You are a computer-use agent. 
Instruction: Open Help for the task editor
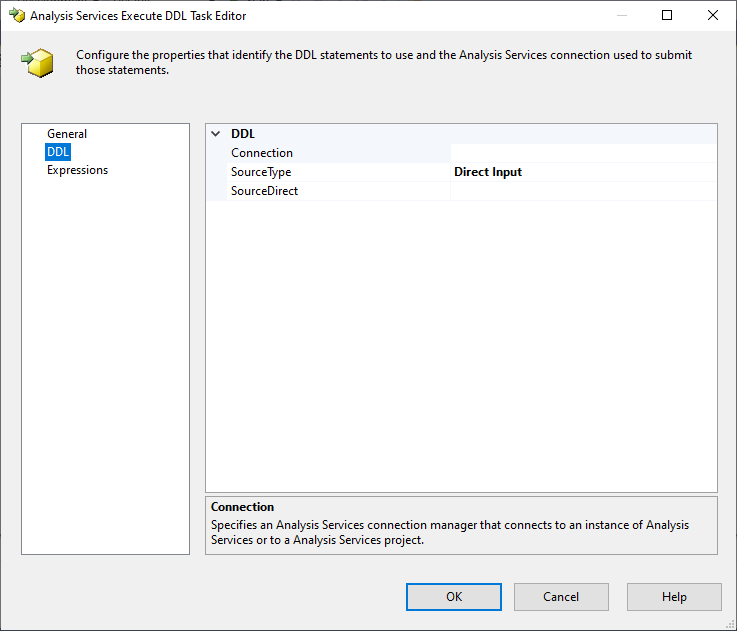(674, 597)
